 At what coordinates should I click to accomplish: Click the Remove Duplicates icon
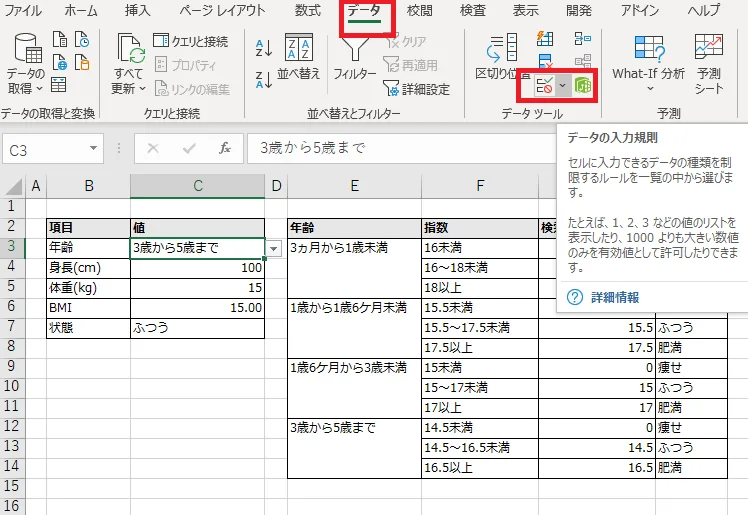545,62
